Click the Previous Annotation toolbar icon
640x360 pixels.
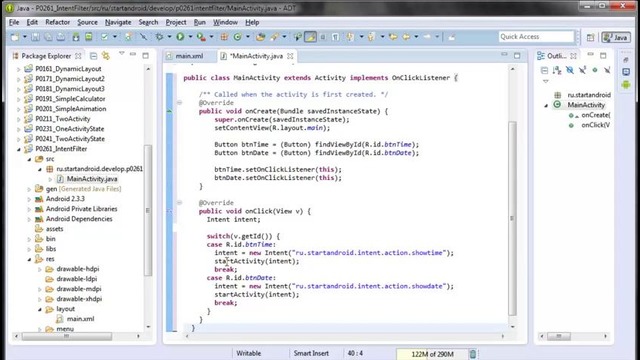371,37
